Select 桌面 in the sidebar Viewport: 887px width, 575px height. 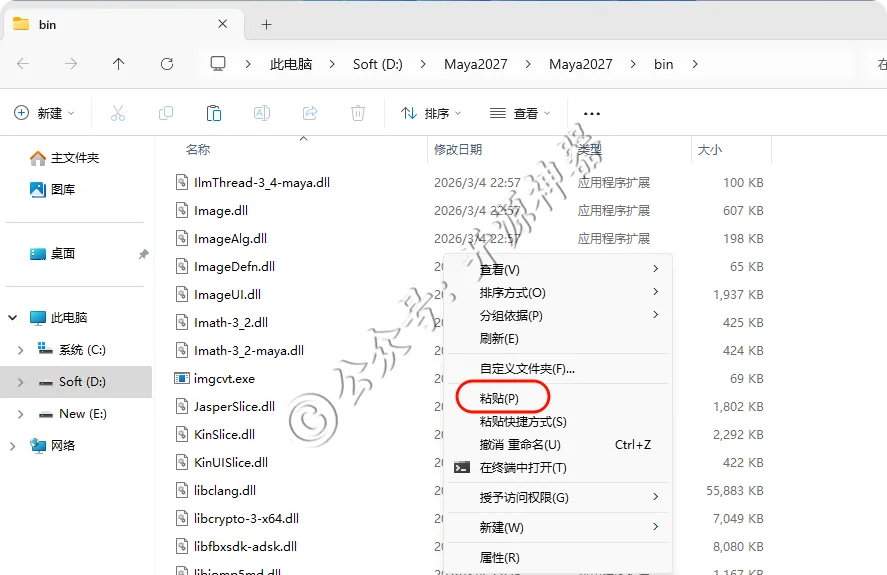53,254
